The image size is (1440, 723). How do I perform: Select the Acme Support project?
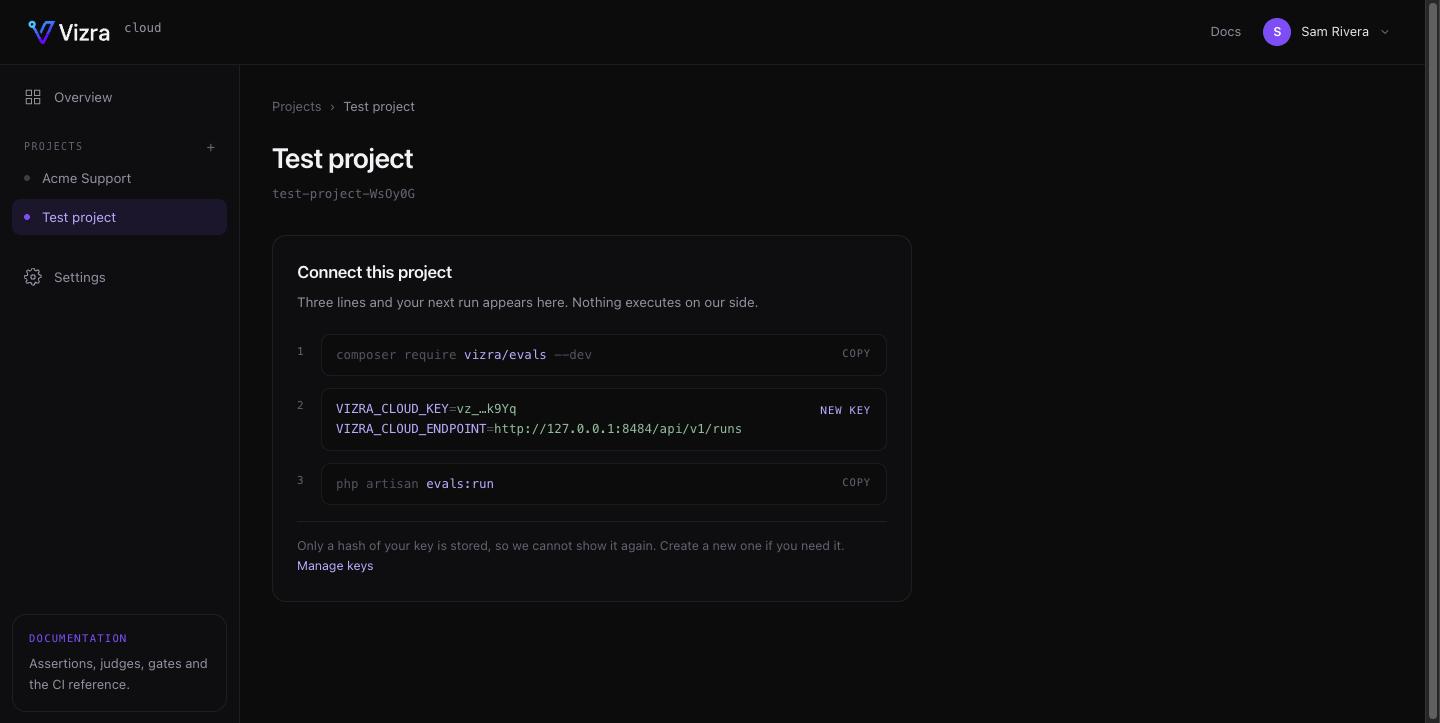(x=119, y=178)
